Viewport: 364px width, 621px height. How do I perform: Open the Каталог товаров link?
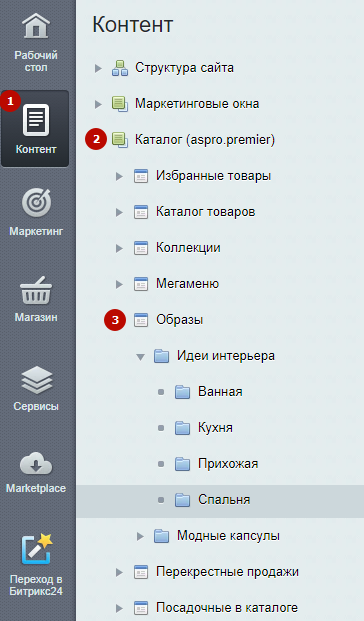pyautogui.click(x=205, y=211)
